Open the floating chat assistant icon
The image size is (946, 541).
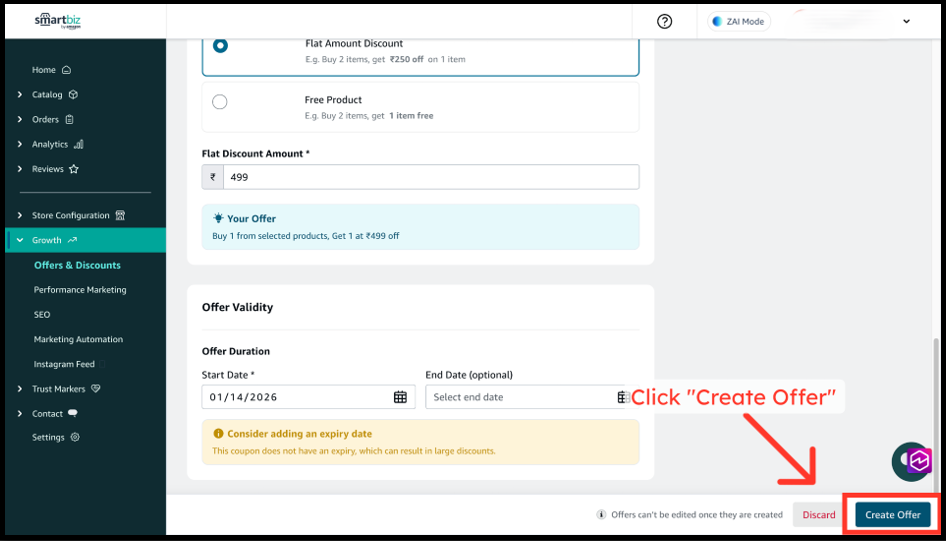coord(913,461)
